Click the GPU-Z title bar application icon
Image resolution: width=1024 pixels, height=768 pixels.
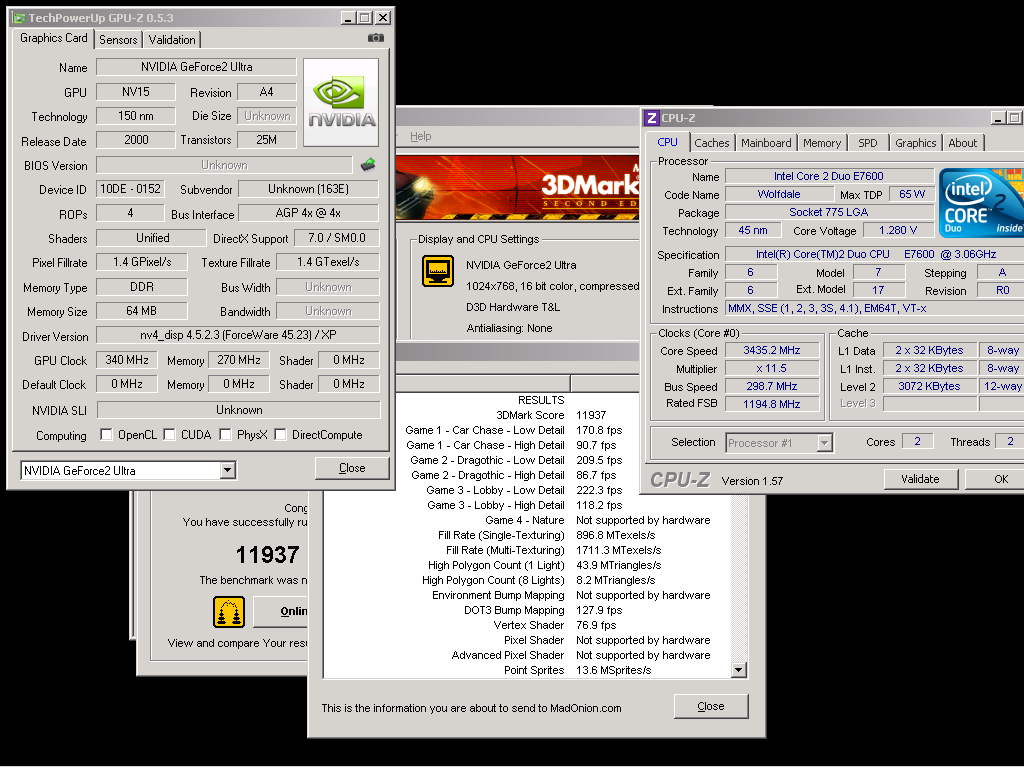click(x=20, y=18)
